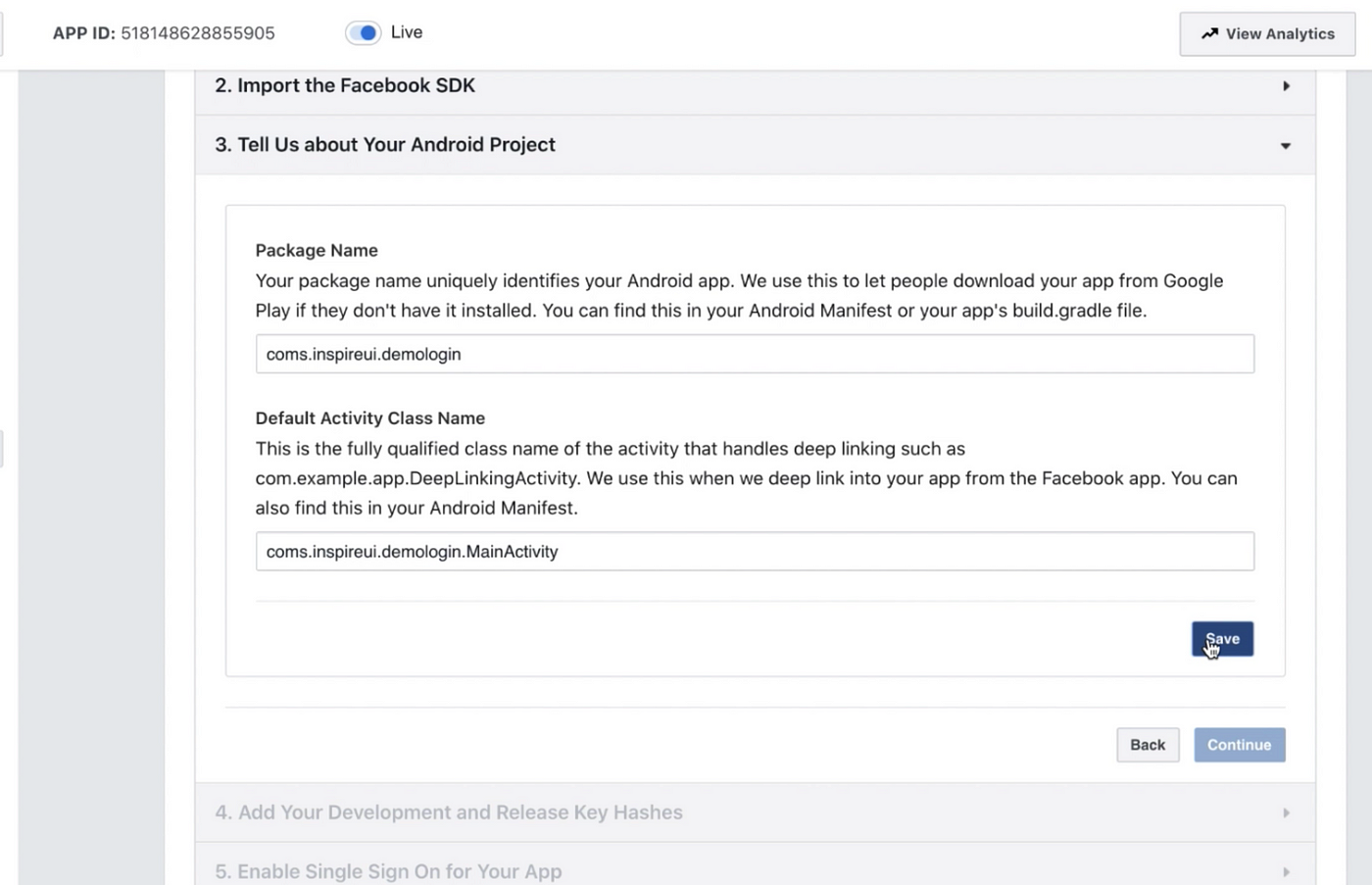Image resolution: width=1372 pixels, height=885 pixels.
Task: Click the Back button
Action: pyautogui.click(x=1148, y=745)
